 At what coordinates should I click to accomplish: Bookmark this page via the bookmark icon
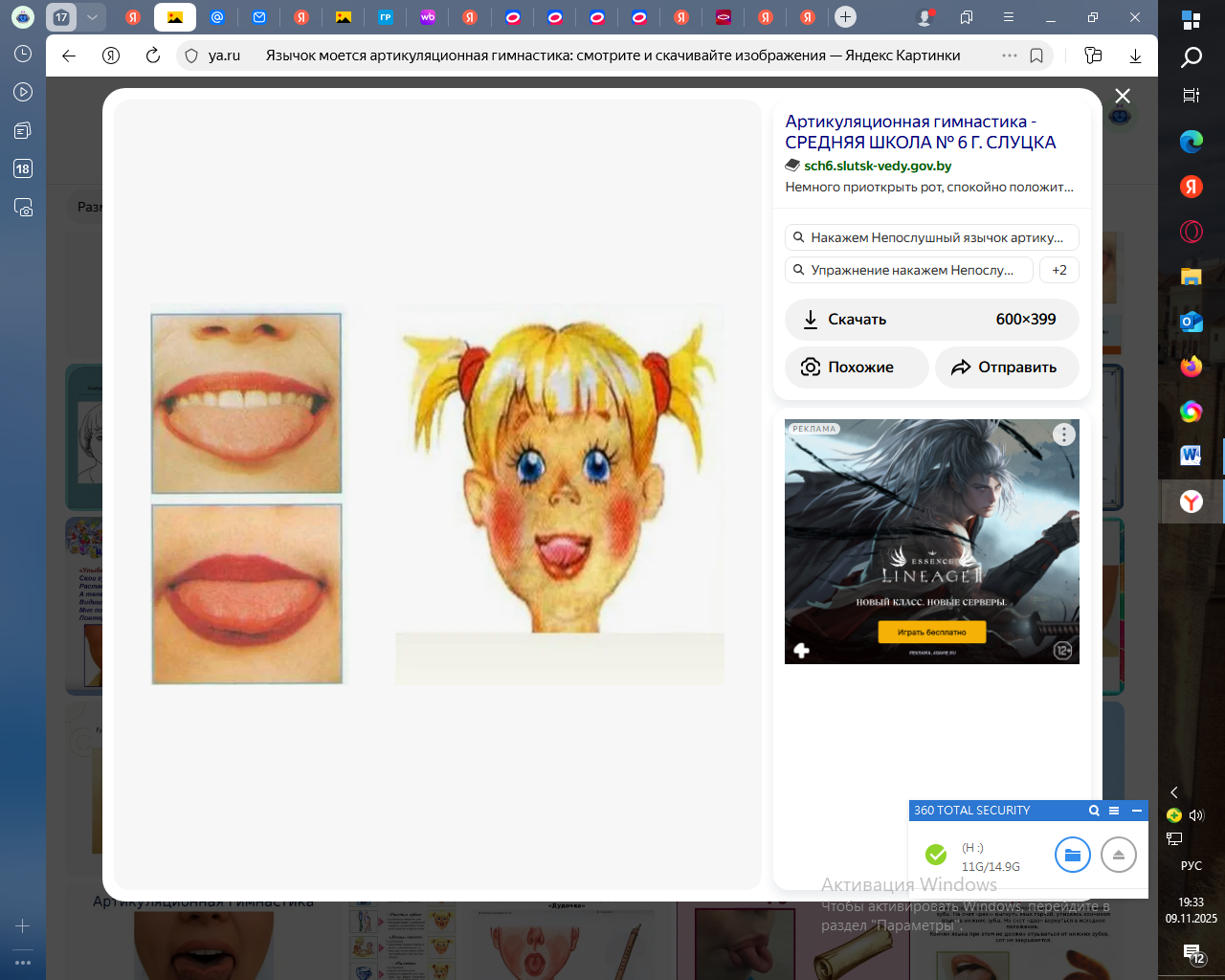pos(1036,56)
